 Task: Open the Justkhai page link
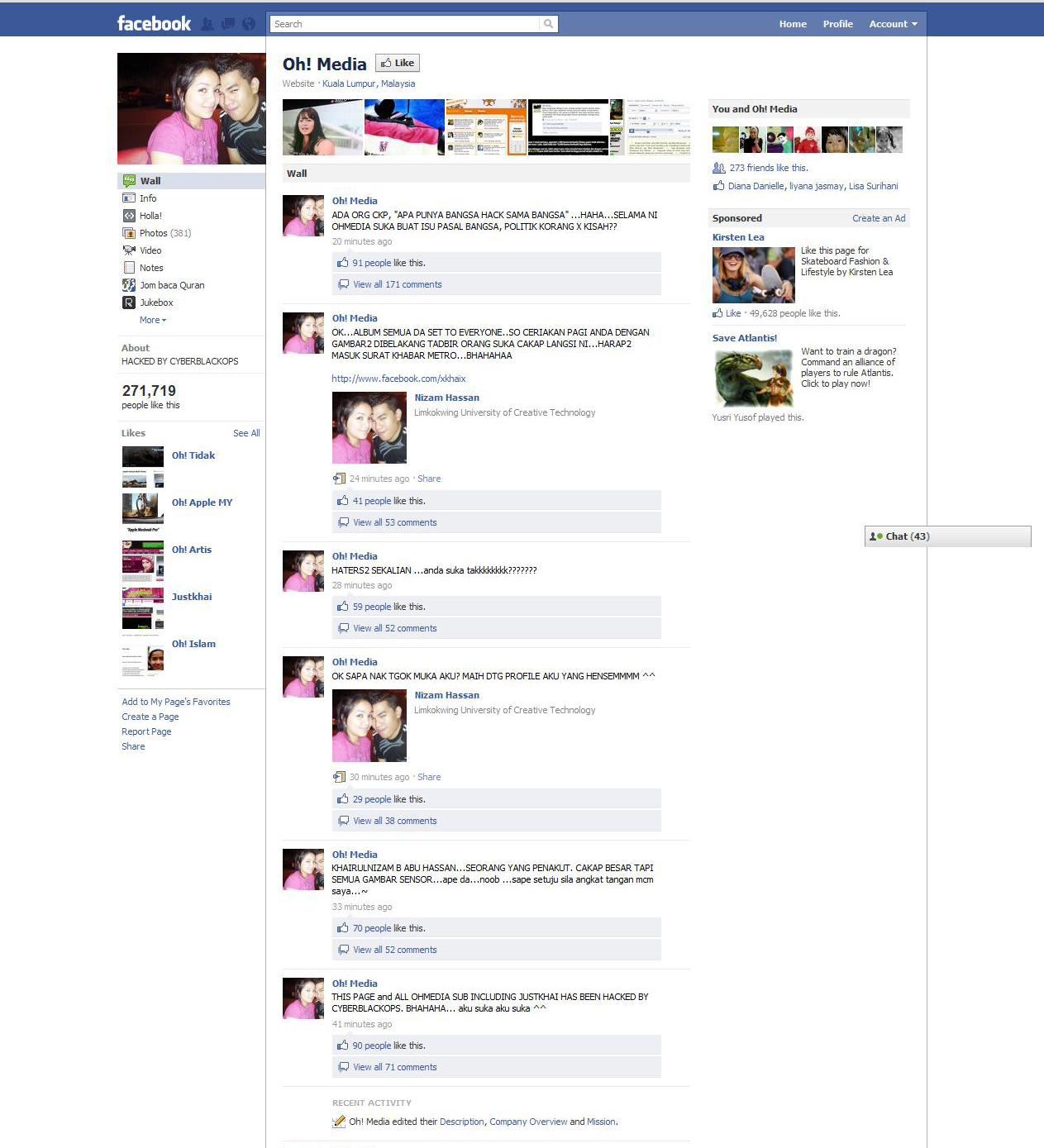click(192, 597)
